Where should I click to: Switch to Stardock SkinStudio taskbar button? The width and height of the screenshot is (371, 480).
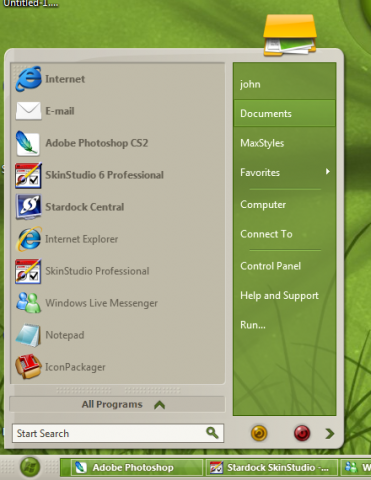272,467
